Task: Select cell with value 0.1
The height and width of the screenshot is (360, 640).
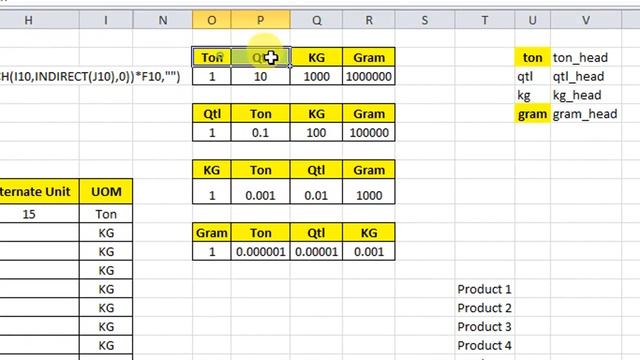Action: tap(260, 132)
